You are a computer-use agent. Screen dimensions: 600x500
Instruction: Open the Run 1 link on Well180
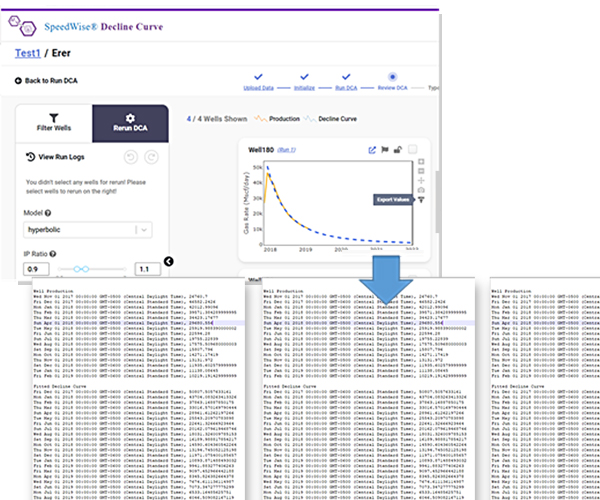click(x=287, y=150)
